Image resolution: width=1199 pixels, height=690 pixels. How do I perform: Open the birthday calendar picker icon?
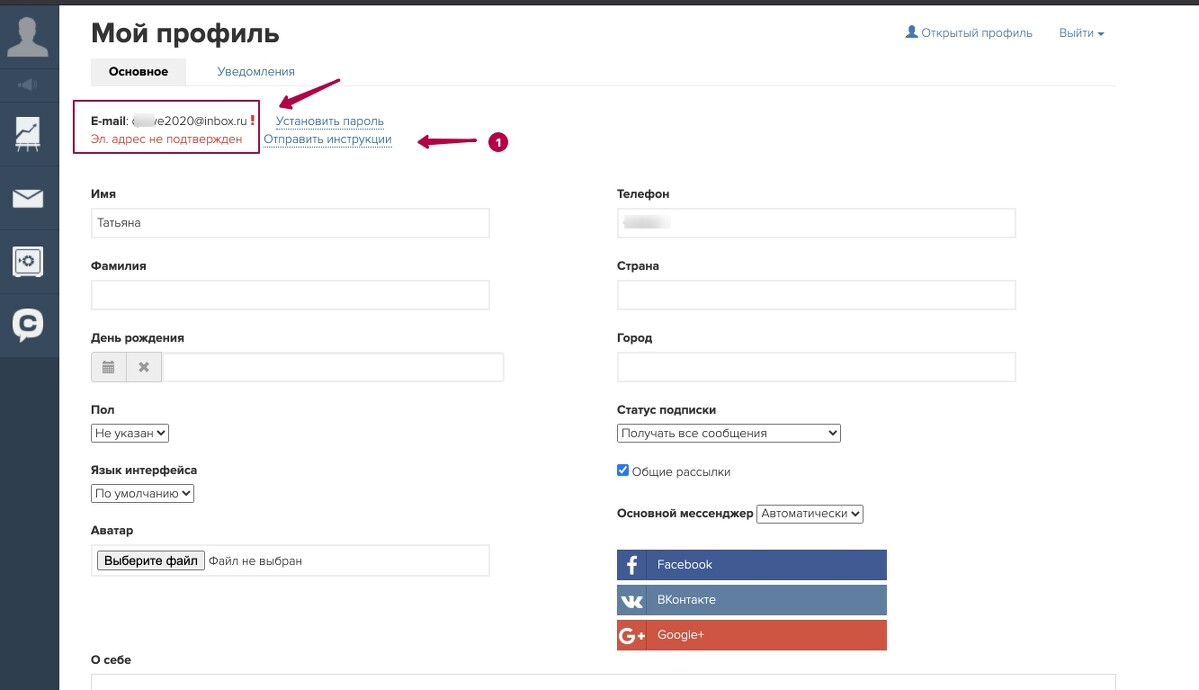109,367
